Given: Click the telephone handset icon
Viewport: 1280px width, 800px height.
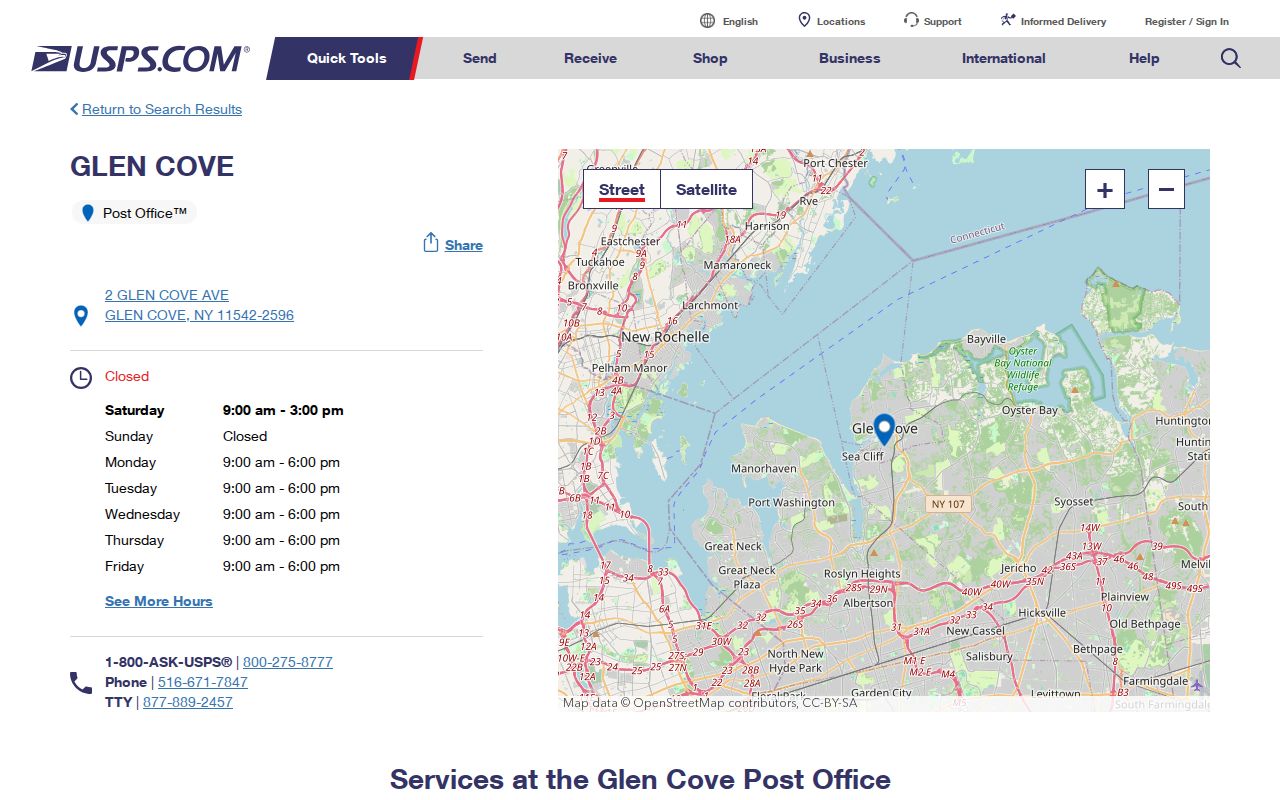Looking at the screenshot, I should point(81,683).
